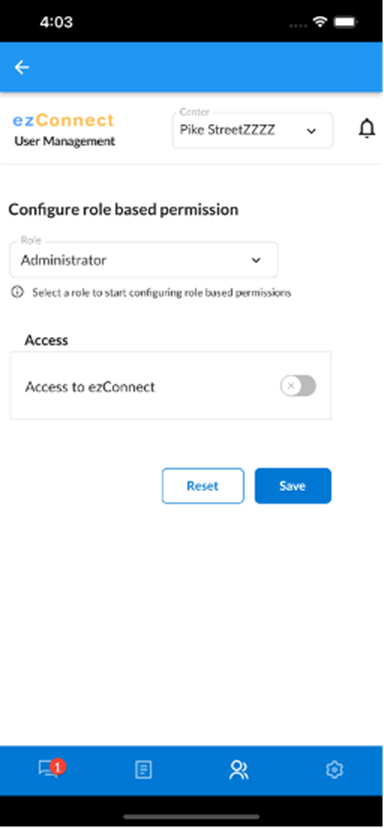Viewport: 384px width, 828px height.
Task: Toggle Access to ezConnect switch
Action: [x=298, y=386]
